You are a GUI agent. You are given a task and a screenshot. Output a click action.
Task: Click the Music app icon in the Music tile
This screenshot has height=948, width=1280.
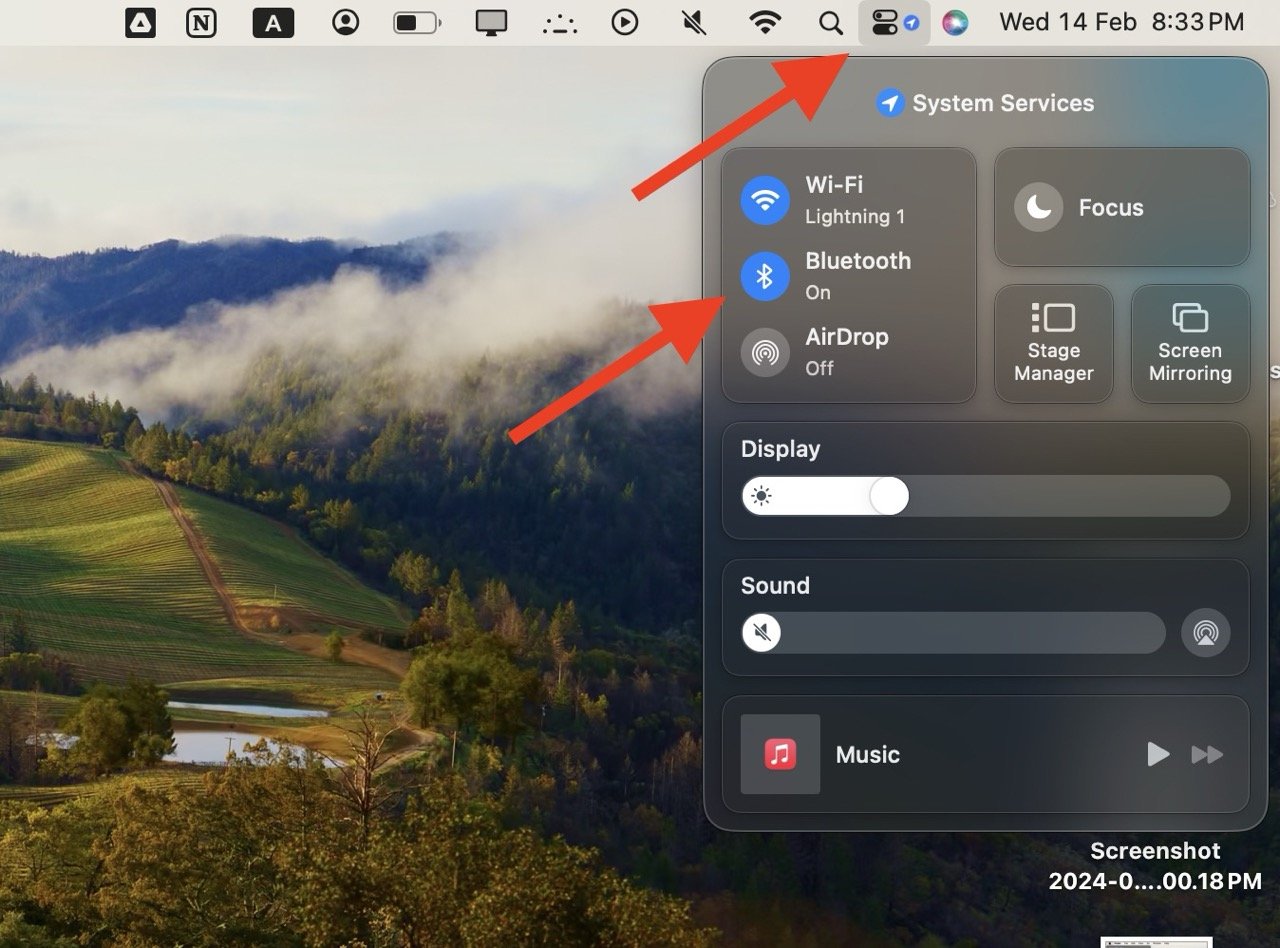click(779, 755)
